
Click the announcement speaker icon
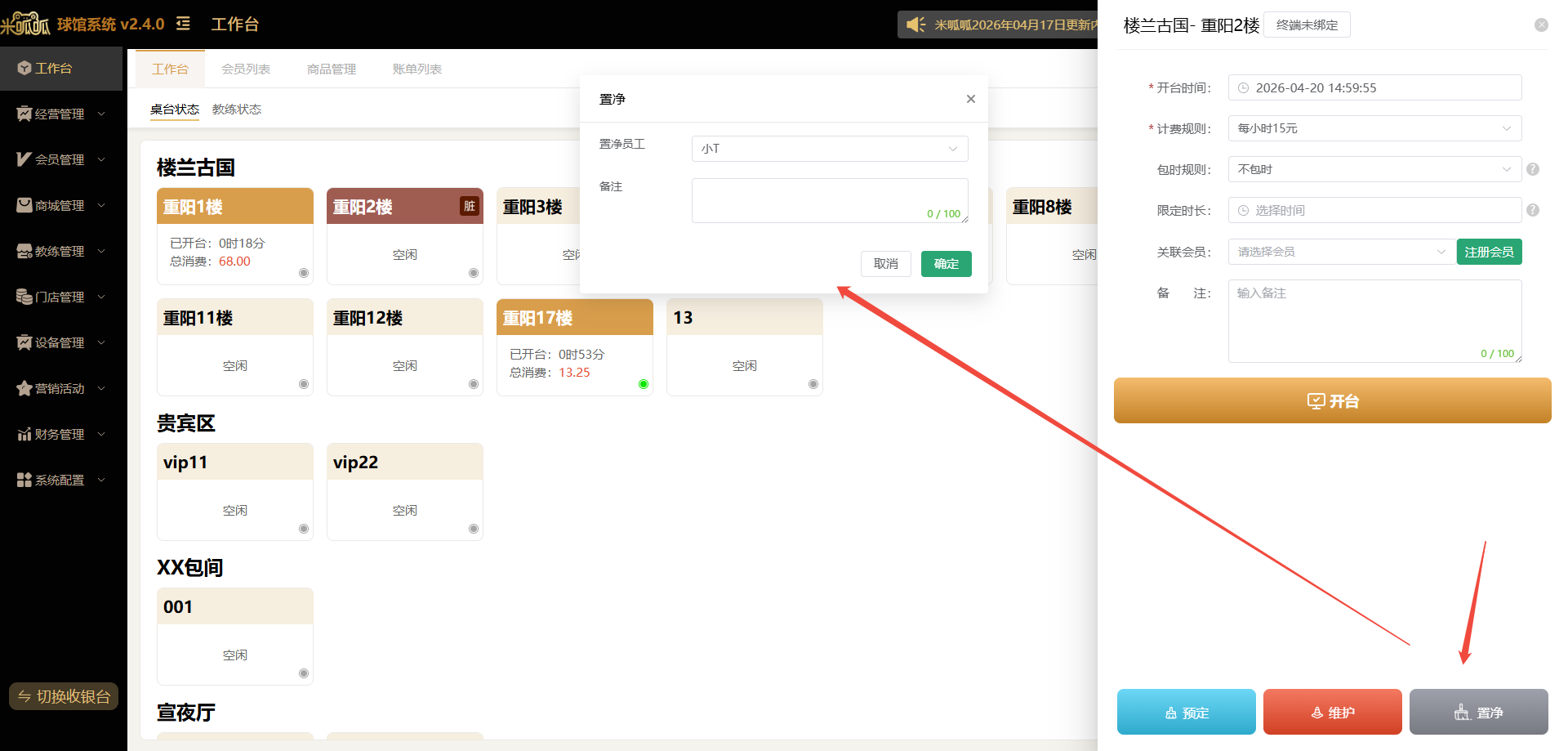click(x=916, y=25)
